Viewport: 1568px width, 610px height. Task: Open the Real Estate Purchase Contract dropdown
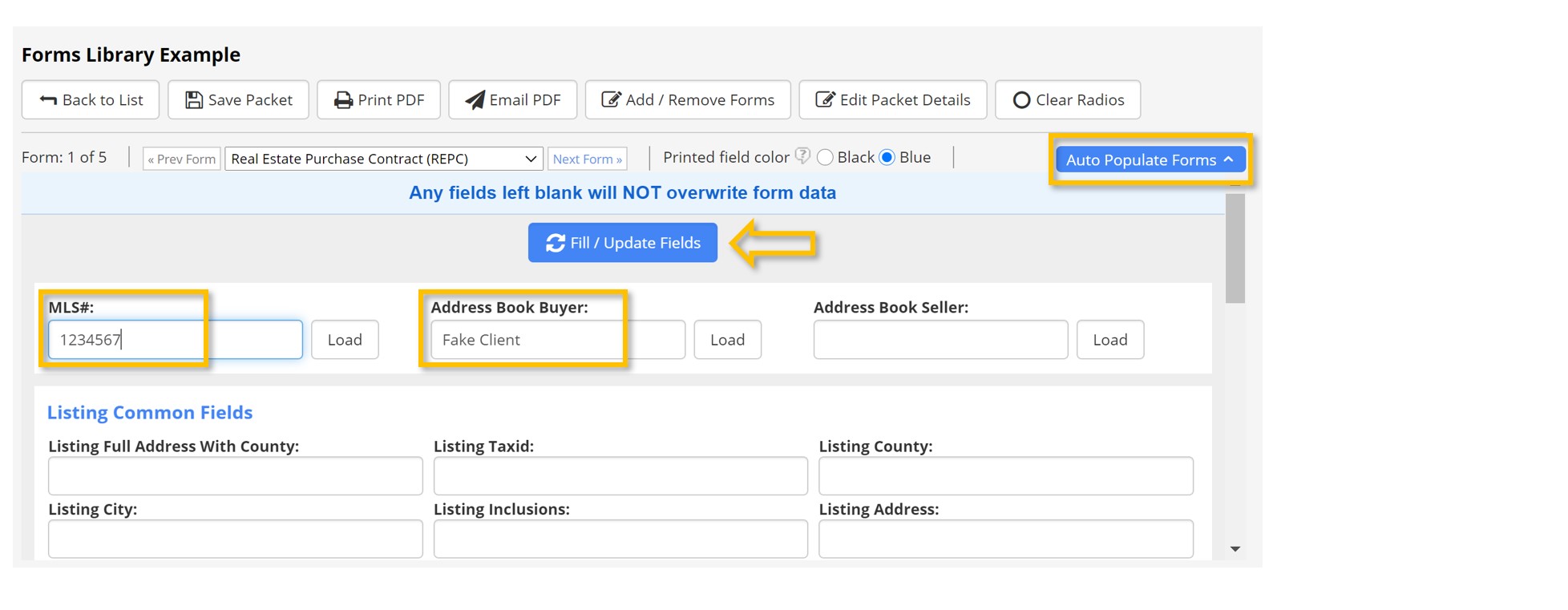click(x=384, y=159)
